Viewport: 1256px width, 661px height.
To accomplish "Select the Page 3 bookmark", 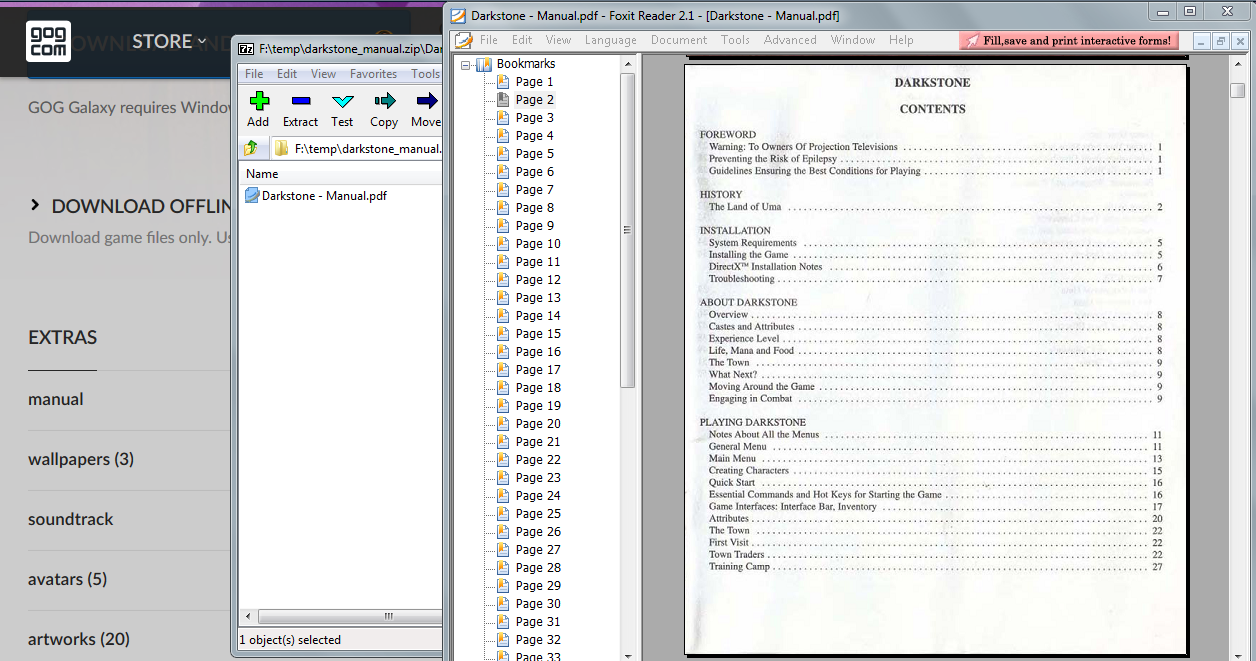I will point(534,118).
